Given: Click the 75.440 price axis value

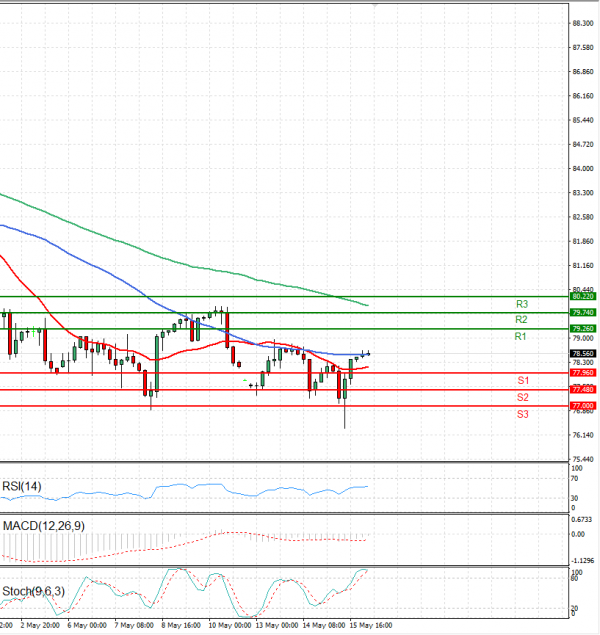Looking at the screenshot, I should point(583,459).
